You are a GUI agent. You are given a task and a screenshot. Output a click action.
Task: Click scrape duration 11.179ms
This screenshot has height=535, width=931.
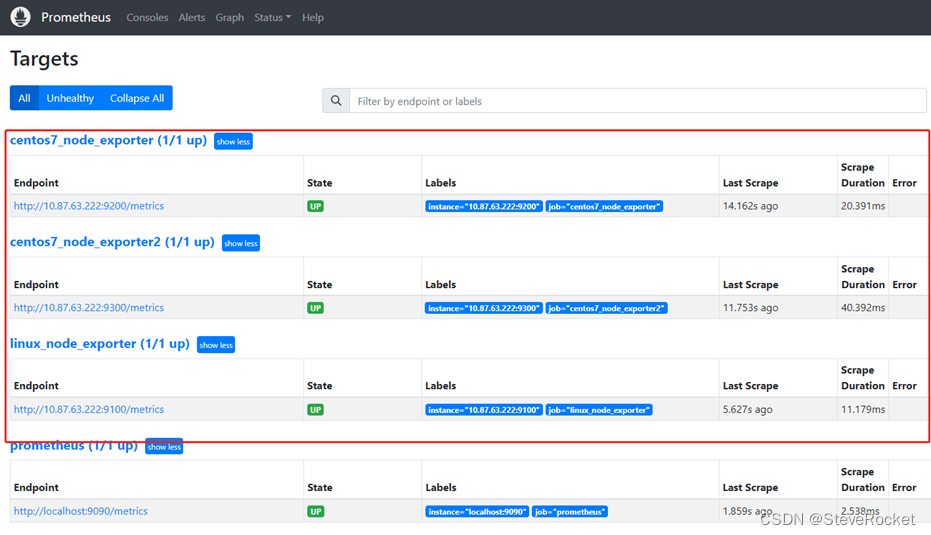tap(863, 409)
